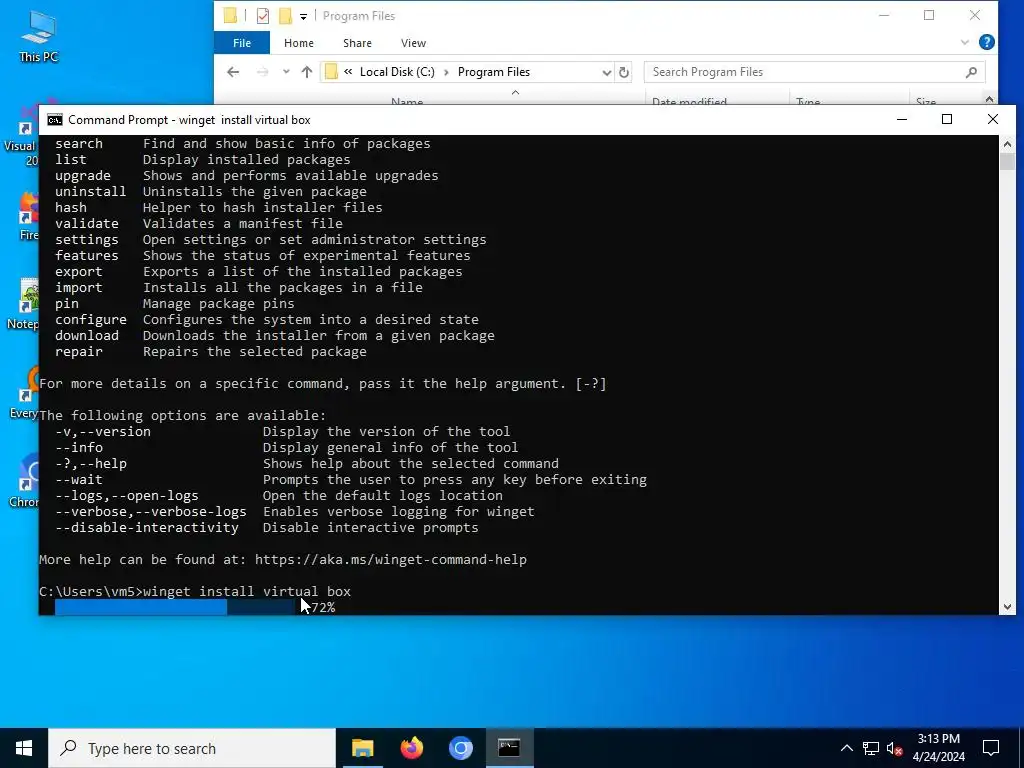Click the aka.ms/winget-command-help URL text
This screenshot has height=768, width=1024.
[391, 560]
